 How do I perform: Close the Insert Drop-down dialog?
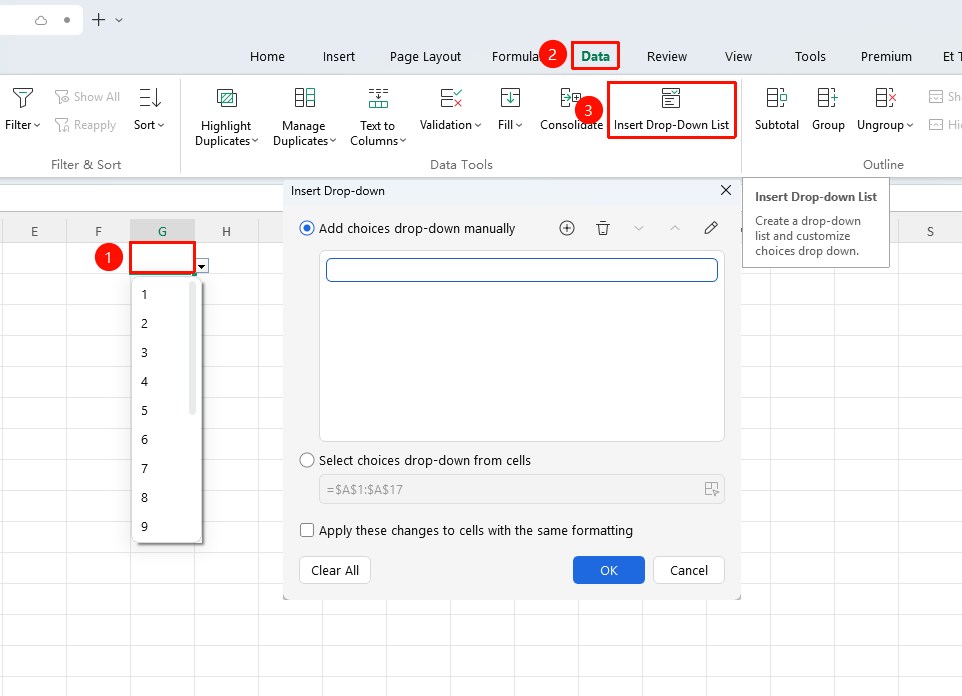726,190
